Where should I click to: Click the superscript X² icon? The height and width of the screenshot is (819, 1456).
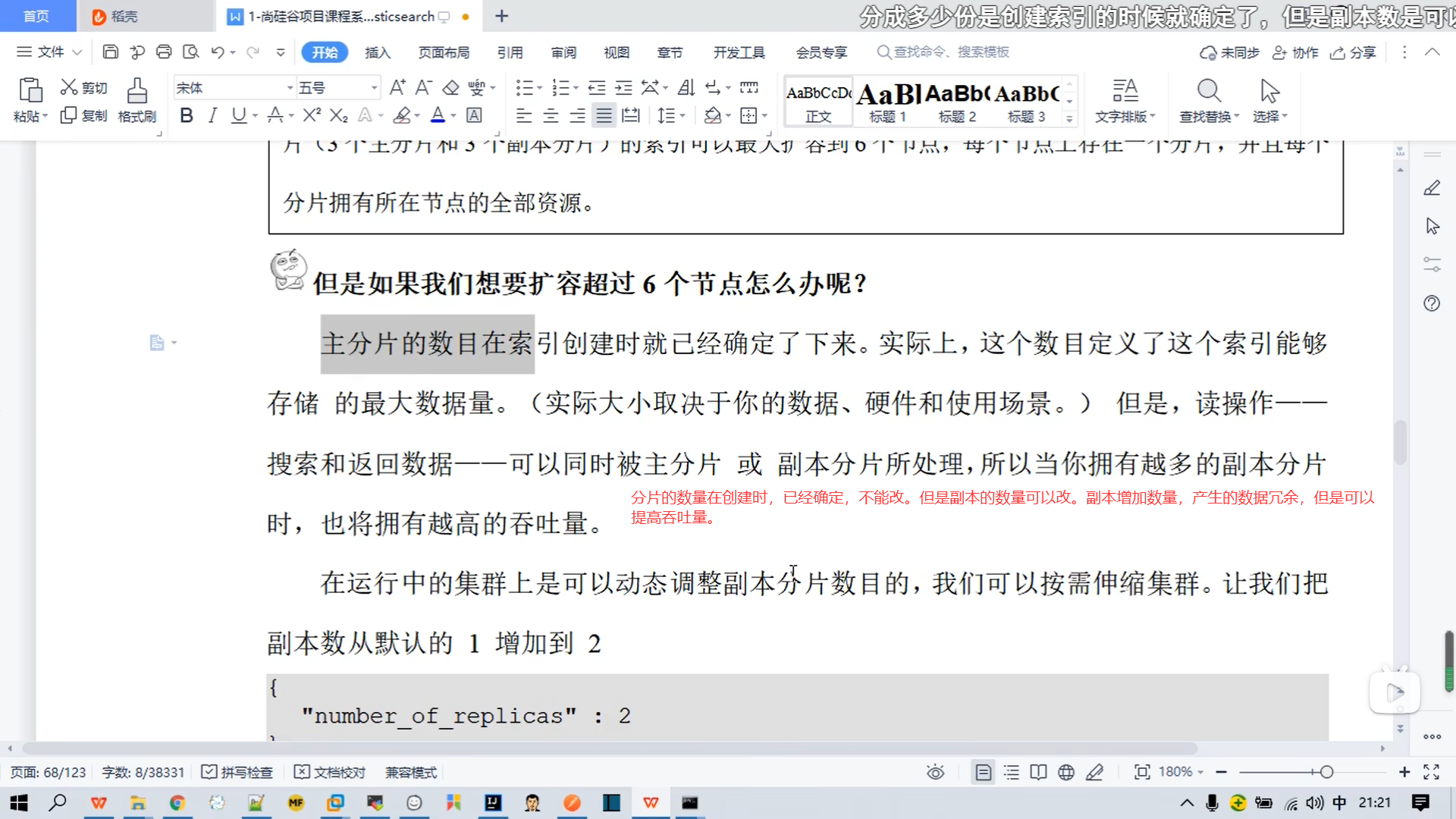tap(311, 115)
